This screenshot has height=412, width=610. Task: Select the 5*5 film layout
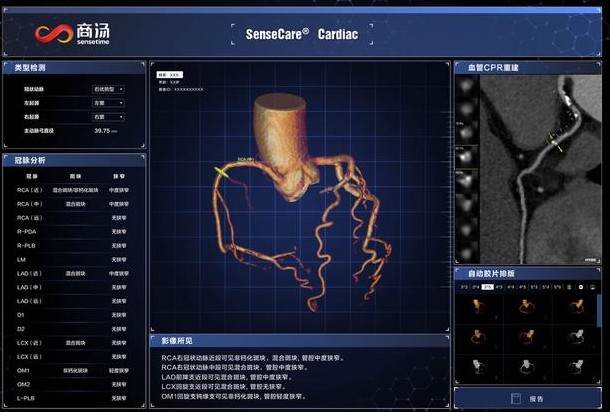click(x=557, y=287)
